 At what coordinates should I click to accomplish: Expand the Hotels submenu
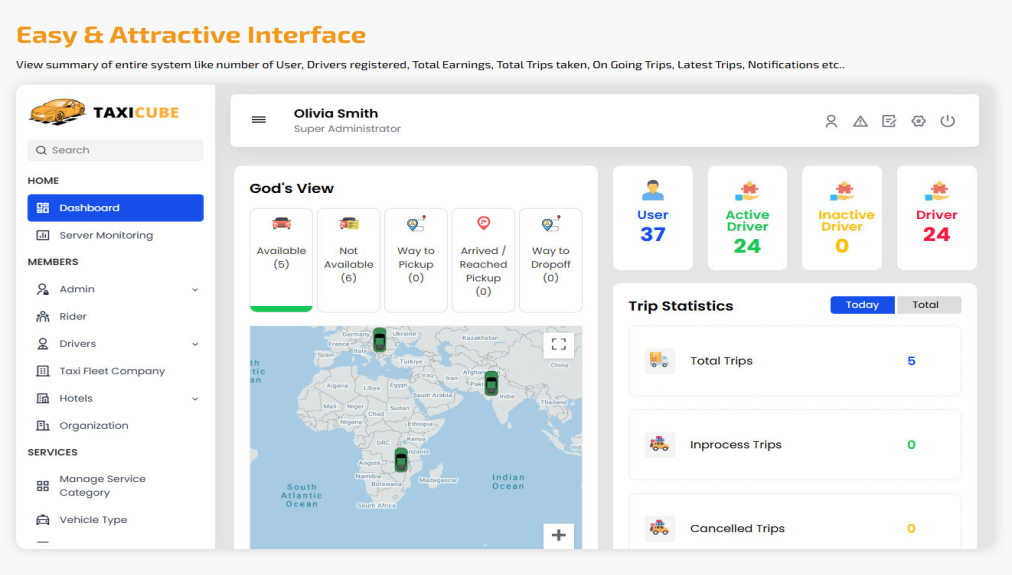pos(195,398)
